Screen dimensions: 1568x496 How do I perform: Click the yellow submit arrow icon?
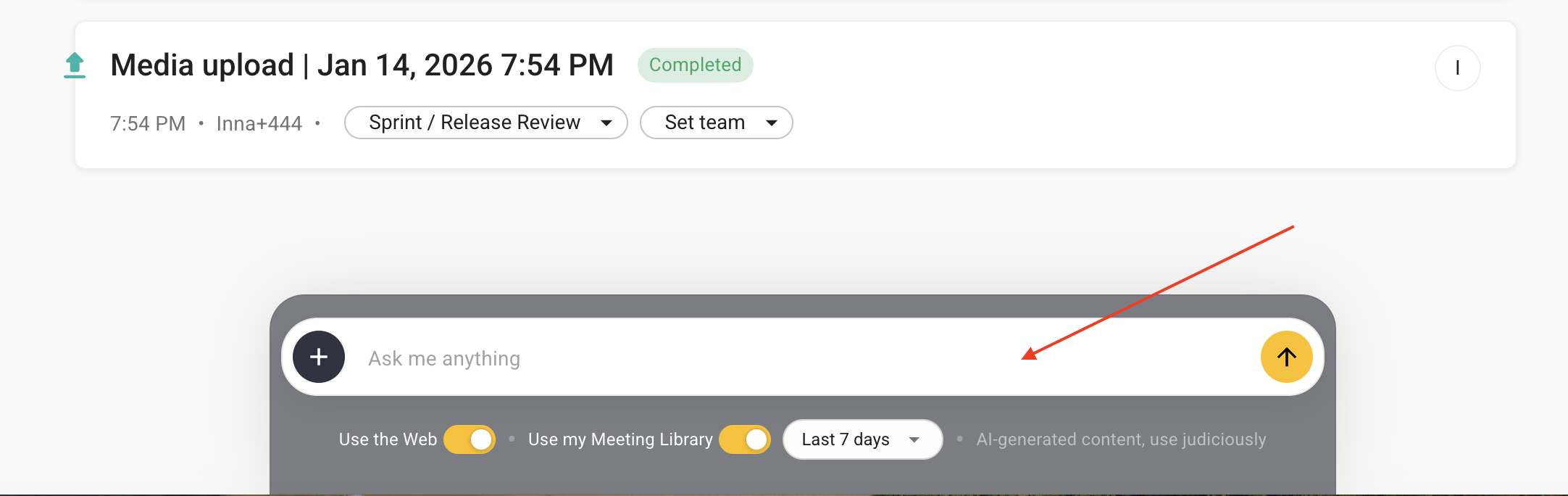click(x=1286, y=357)
